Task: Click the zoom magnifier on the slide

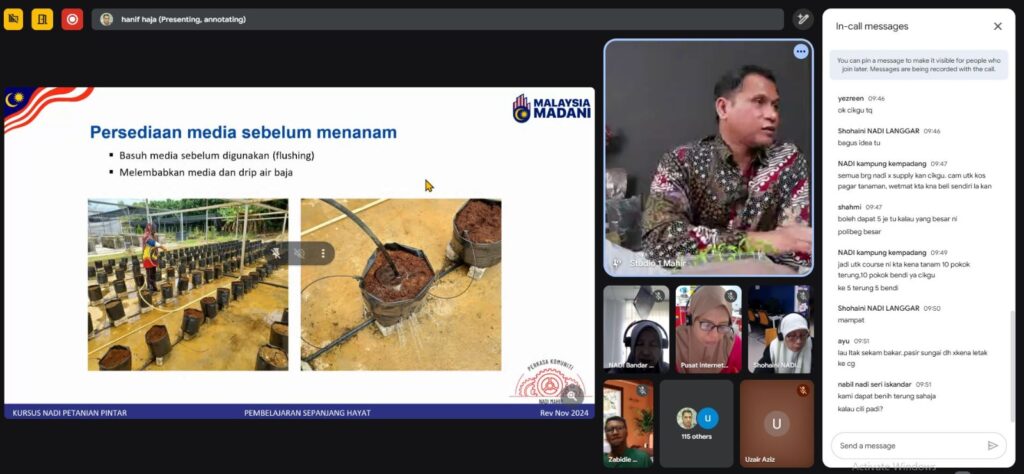Action: pos(571,394)
